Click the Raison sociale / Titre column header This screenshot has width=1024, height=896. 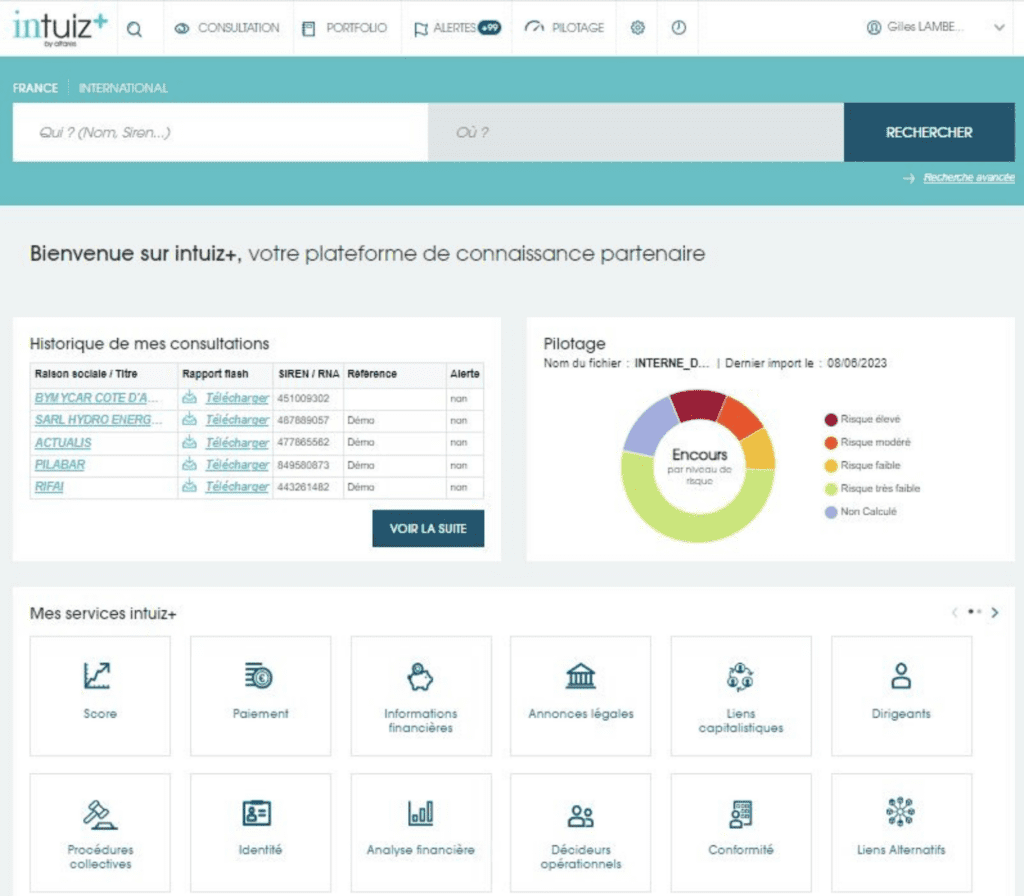click(x=86, y=374)
